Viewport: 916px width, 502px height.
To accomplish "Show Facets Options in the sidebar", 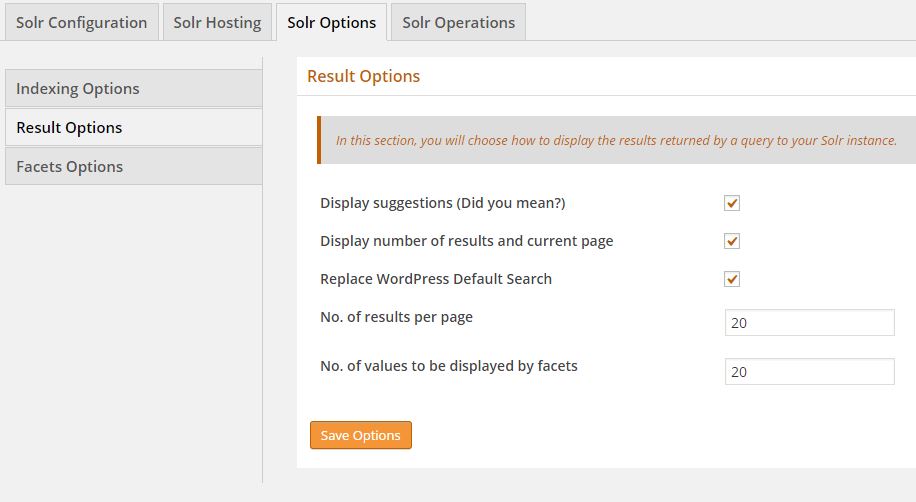I will click(133, 166).
